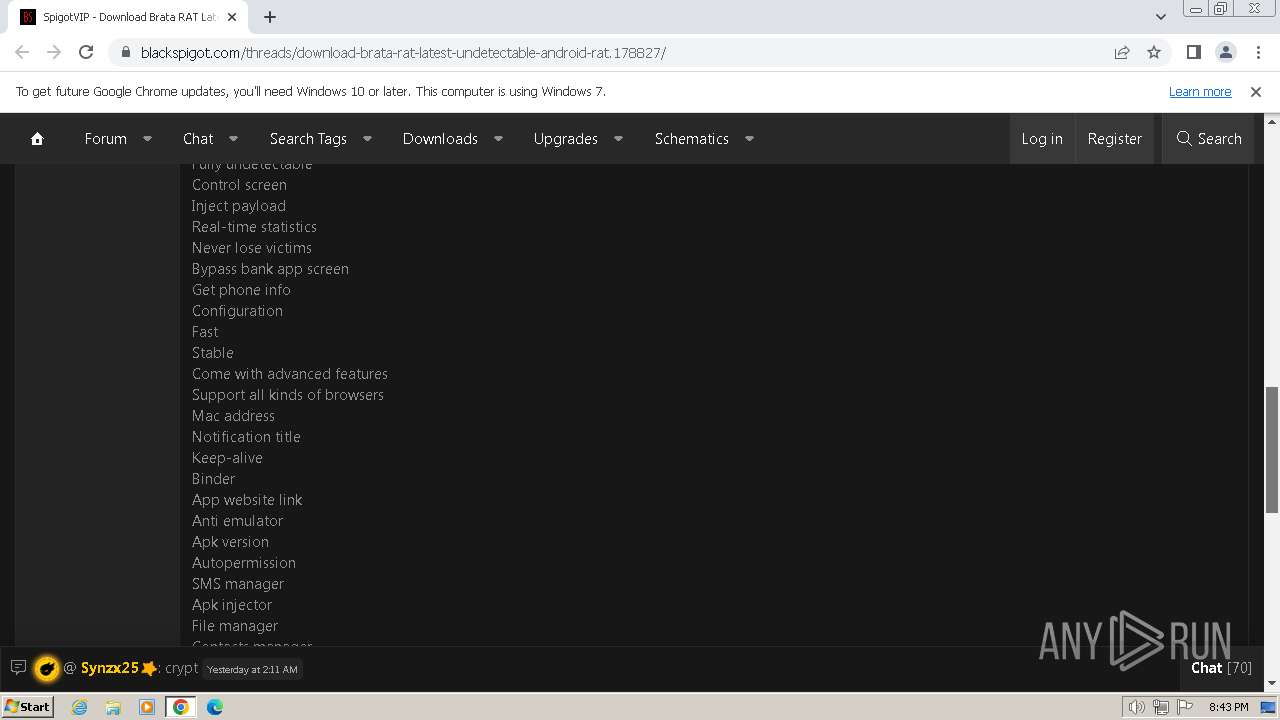Image resolution: width=1280 pixels, height=720 pixels.
Task: Click the chat bubble icon in chat bar
Action: pyautogui.click(x=18, y=667)
